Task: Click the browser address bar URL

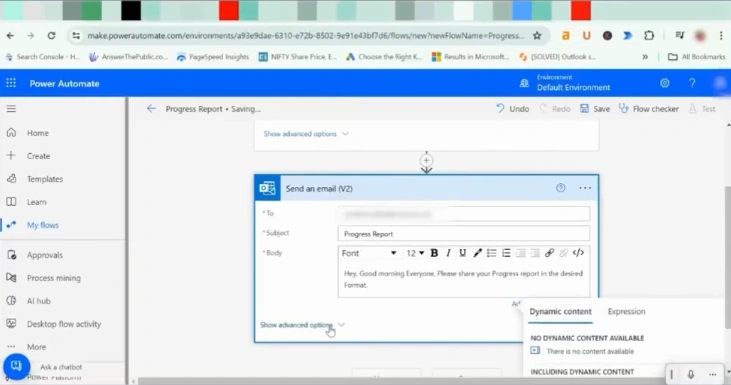Action: point(305,35)
